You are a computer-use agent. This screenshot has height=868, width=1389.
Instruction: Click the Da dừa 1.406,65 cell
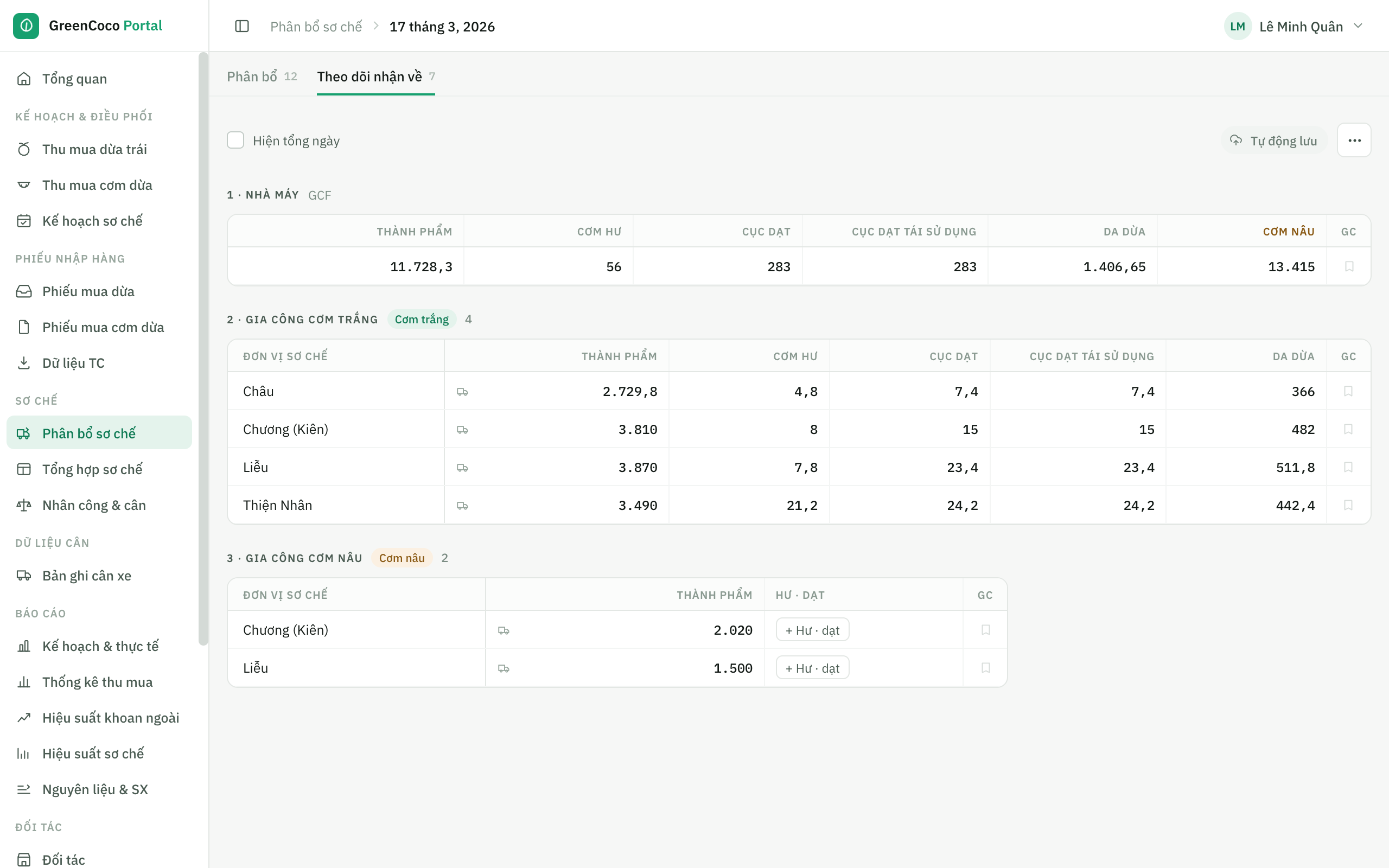(1072, 266)
